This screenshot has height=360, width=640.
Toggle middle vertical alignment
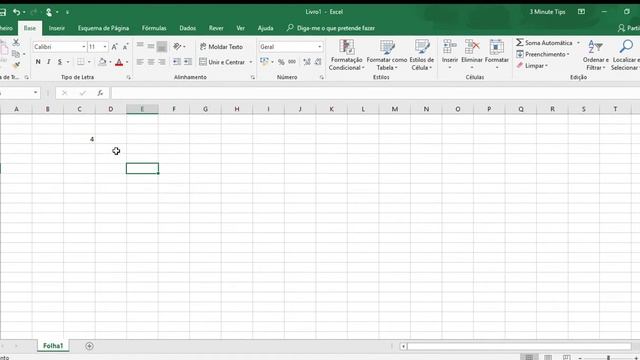tap(151, 47)
